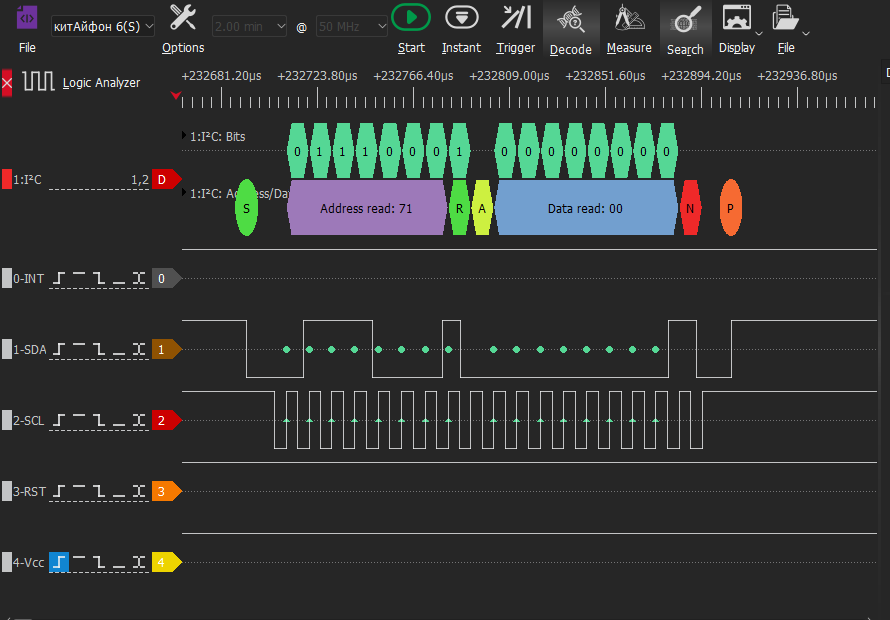Screen dimensions: 890x620
Task: Open the 2.00 min duration dropdown
Action: 250,26
